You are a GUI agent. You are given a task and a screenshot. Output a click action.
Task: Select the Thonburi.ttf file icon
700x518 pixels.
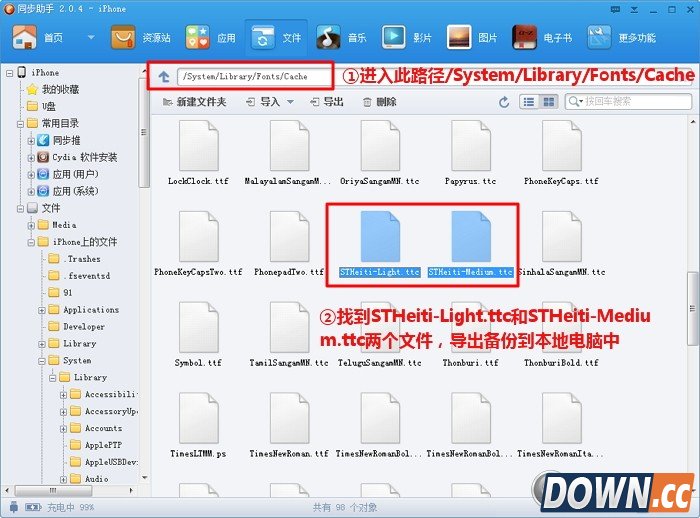[x=471, y=327]
